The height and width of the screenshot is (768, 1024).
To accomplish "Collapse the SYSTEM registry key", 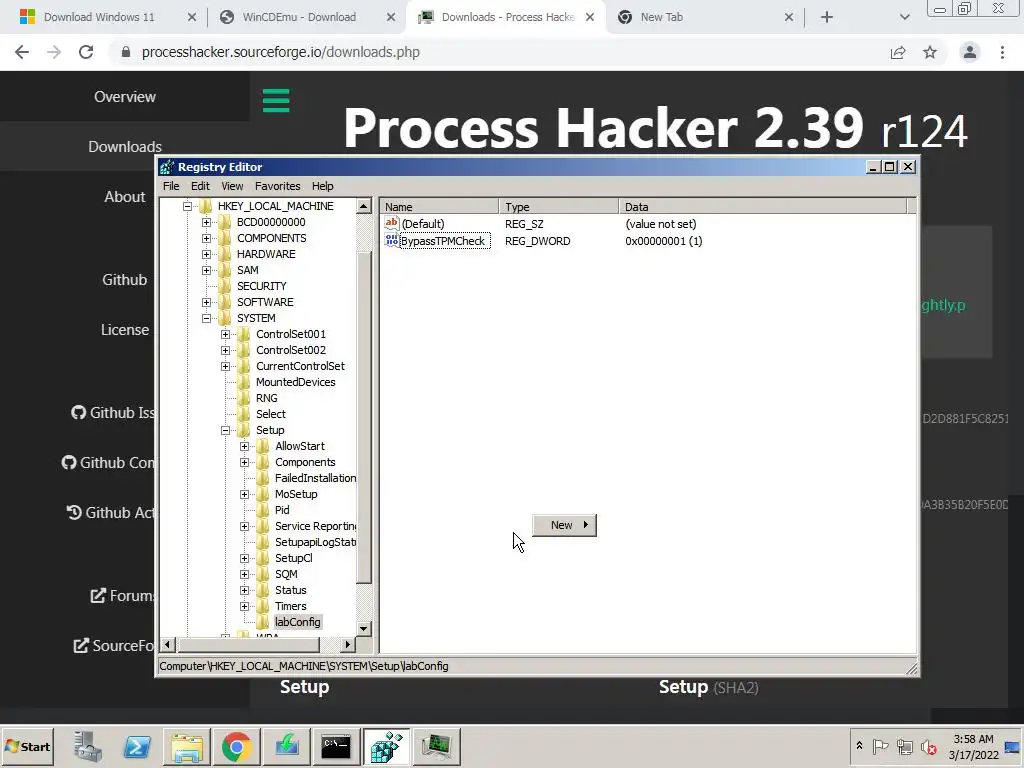I will 206,318.
